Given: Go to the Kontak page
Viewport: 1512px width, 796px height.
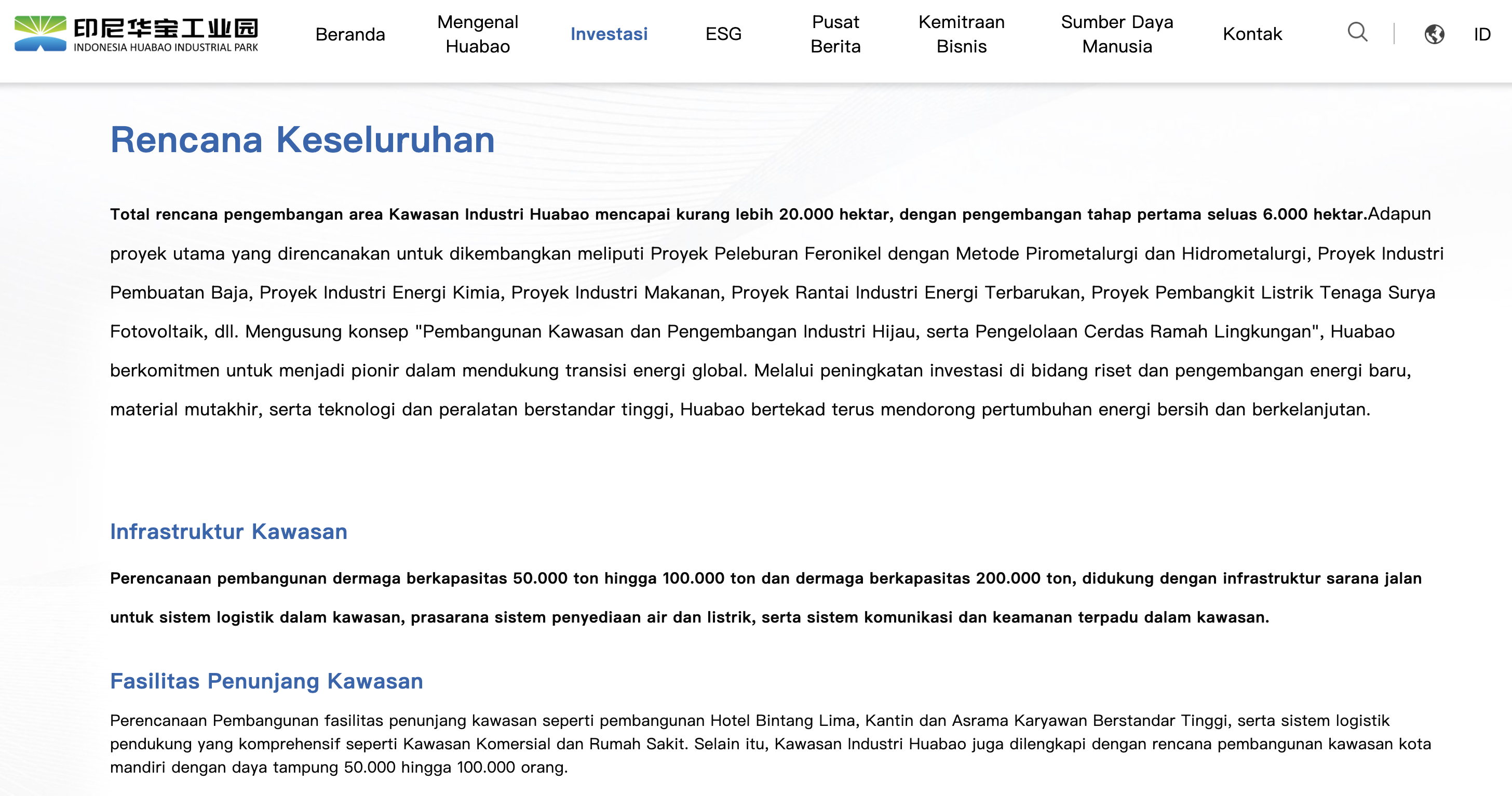Looking at the screenshot, I should pyautogui.click(x=1252, y=34).
